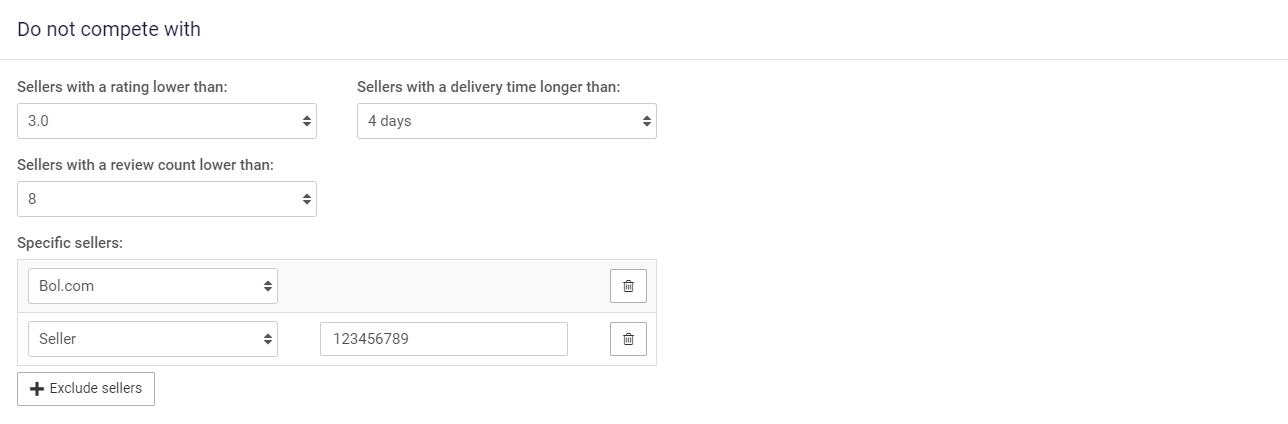
Task: Click the 'Specific sellers' label
Action: pyautogui.click(x=70, y=242)
